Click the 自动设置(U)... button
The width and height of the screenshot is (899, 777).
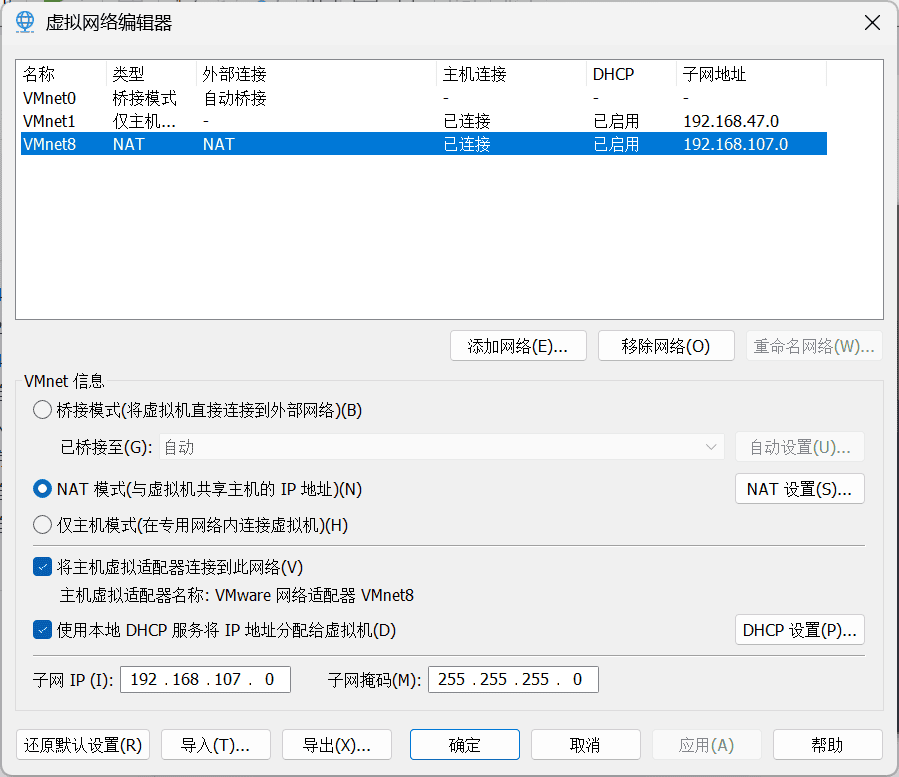tap(800, 447)
